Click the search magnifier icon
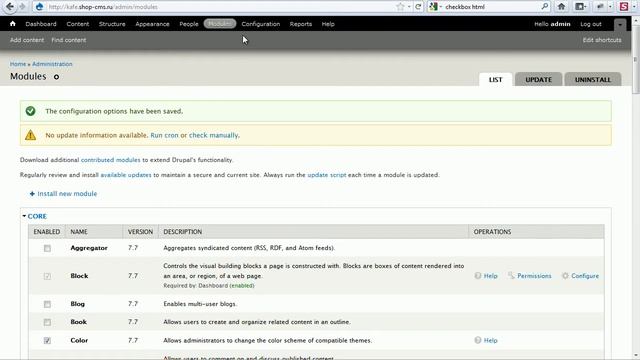Image resolution: width=640 pixels, height=360 pixels. [x=545, y=7]
